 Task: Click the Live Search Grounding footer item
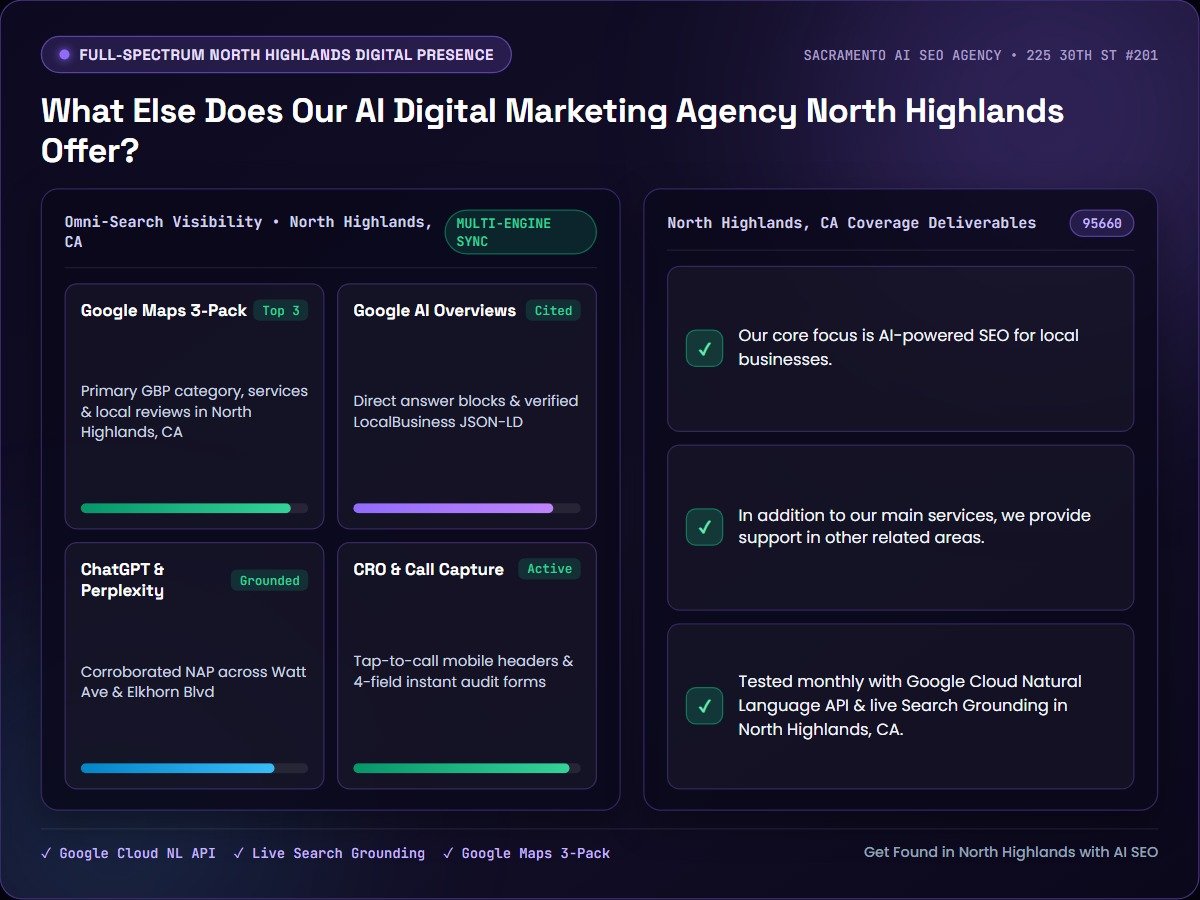(329, 853)
